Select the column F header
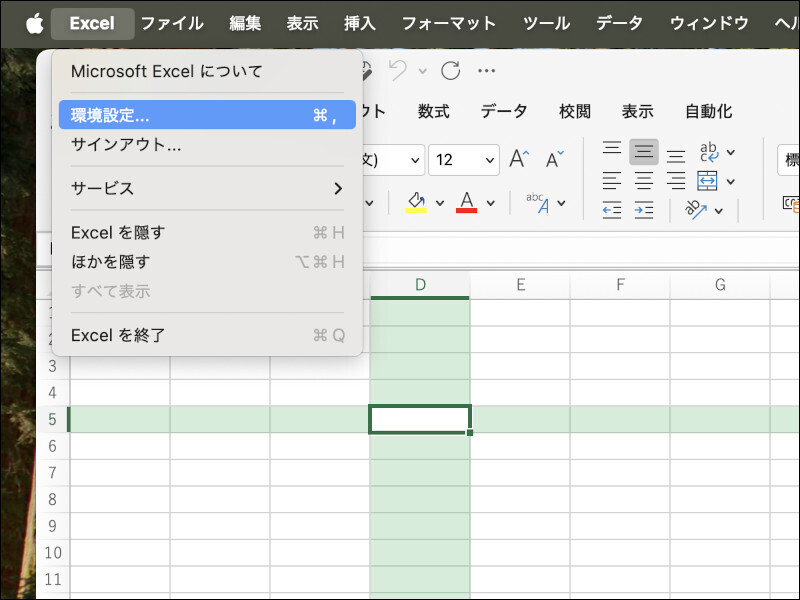800x600 pixels. [x=620, y=285]
